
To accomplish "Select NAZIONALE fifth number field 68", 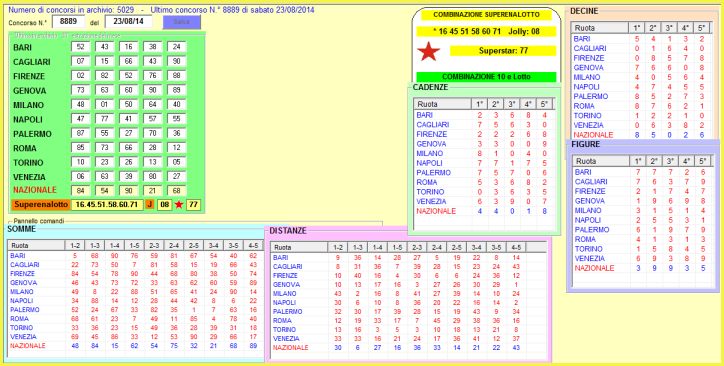I will [x=176, y=190].
